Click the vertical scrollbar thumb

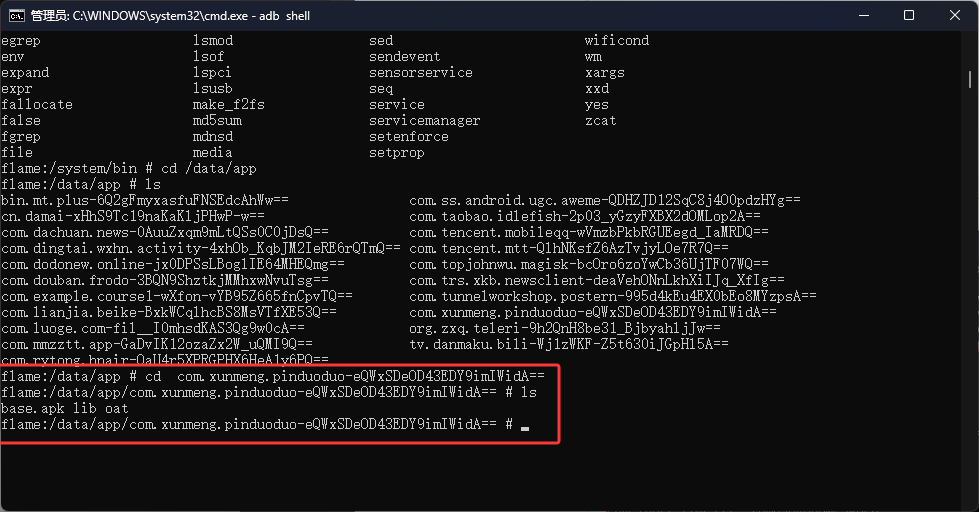tap(970, 79)
